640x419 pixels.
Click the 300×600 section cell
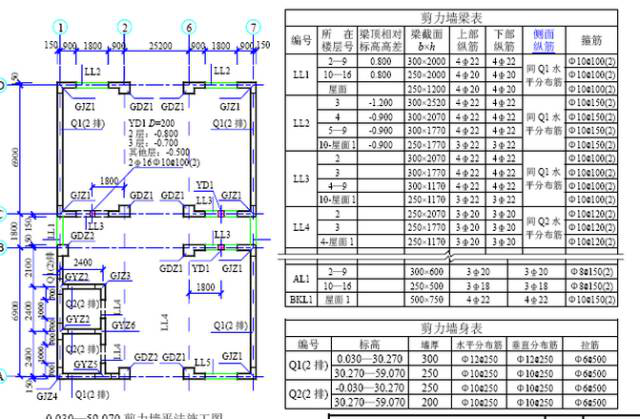pos(427,272)
